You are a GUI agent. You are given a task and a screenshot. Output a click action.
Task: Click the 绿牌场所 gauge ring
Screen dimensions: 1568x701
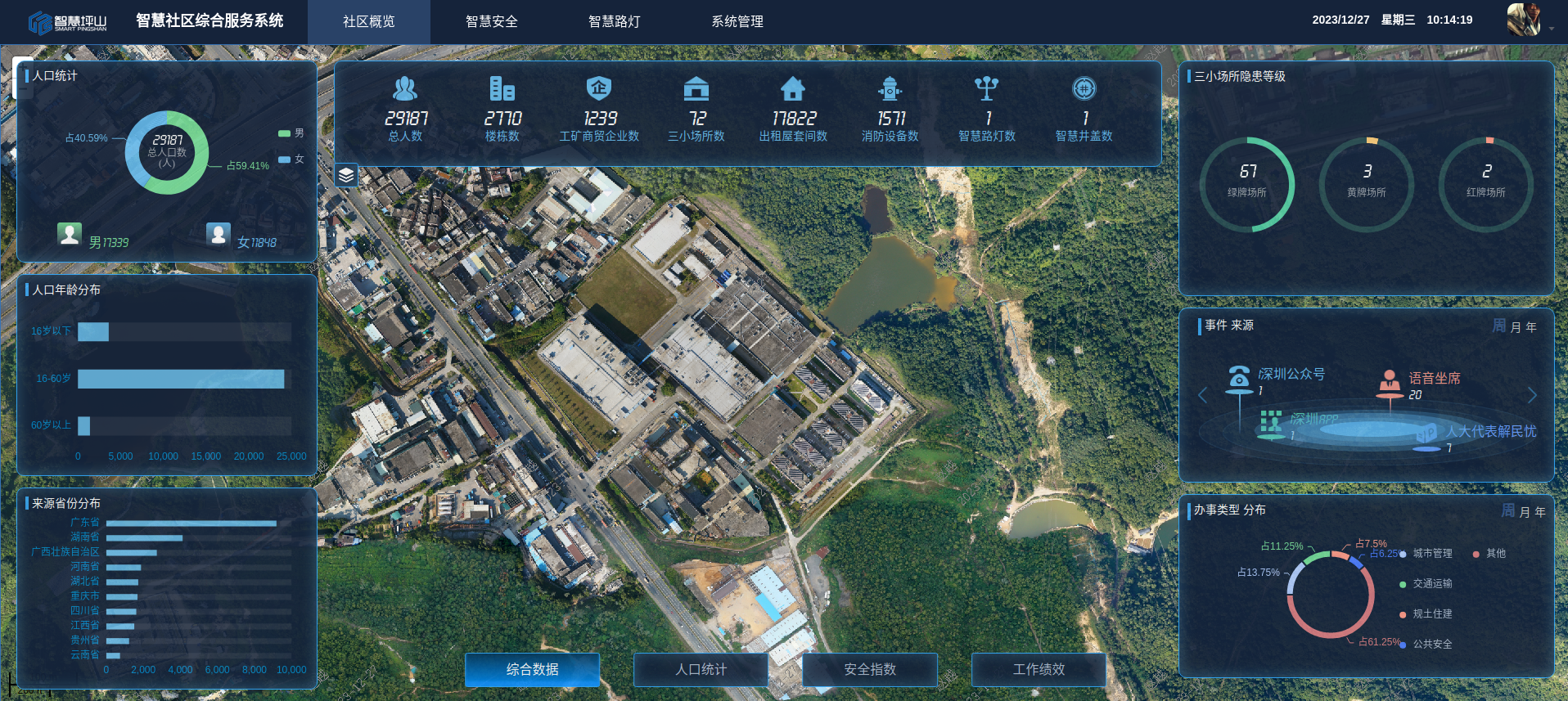[x=1247, y=185]
